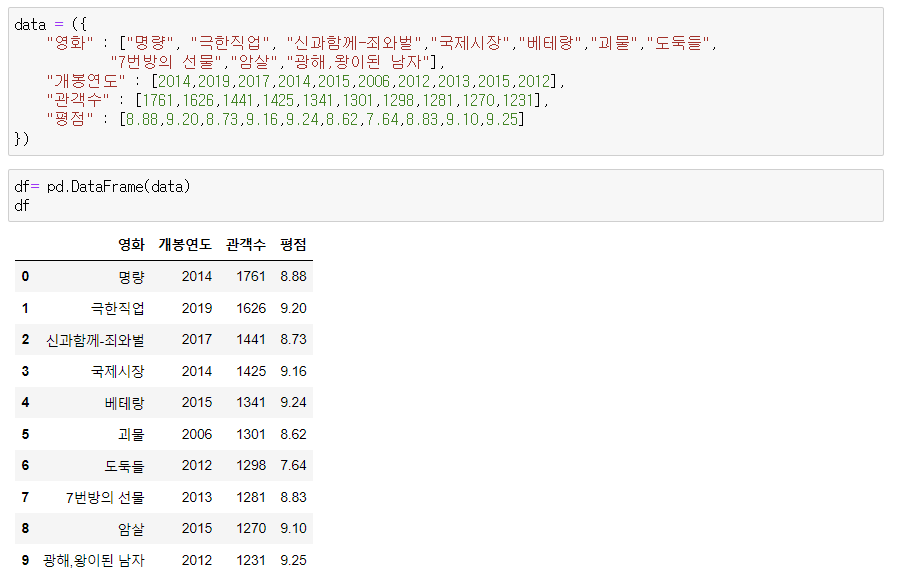Click rating 8.62 in table
This screenshot has height=572, width=897.
tap(293, 434)
